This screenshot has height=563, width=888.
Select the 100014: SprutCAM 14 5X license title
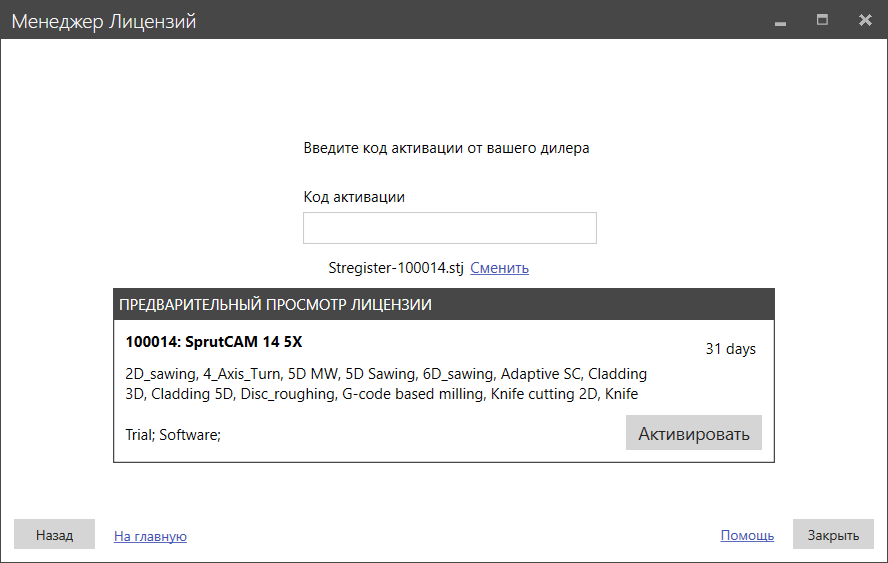(x=214, y=342)
